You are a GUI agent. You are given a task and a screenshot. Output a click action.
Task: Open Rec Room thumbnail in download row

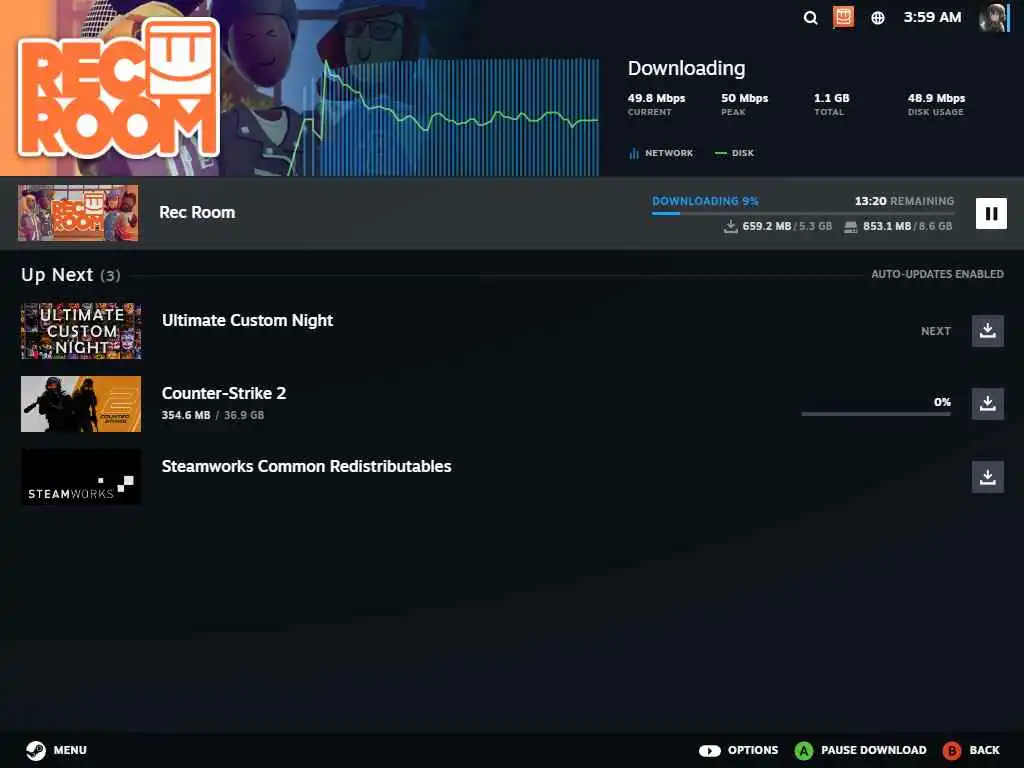point(78,213)
